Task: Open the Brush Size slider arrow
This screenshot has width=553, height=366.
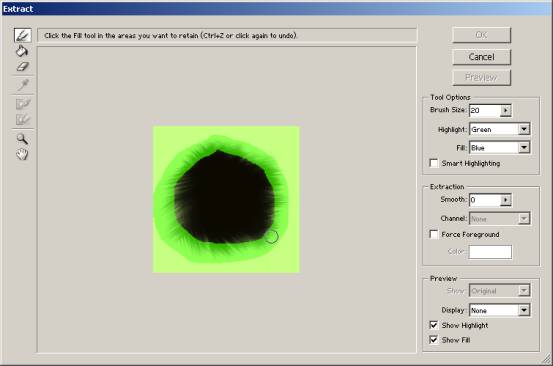Action: 506,111
